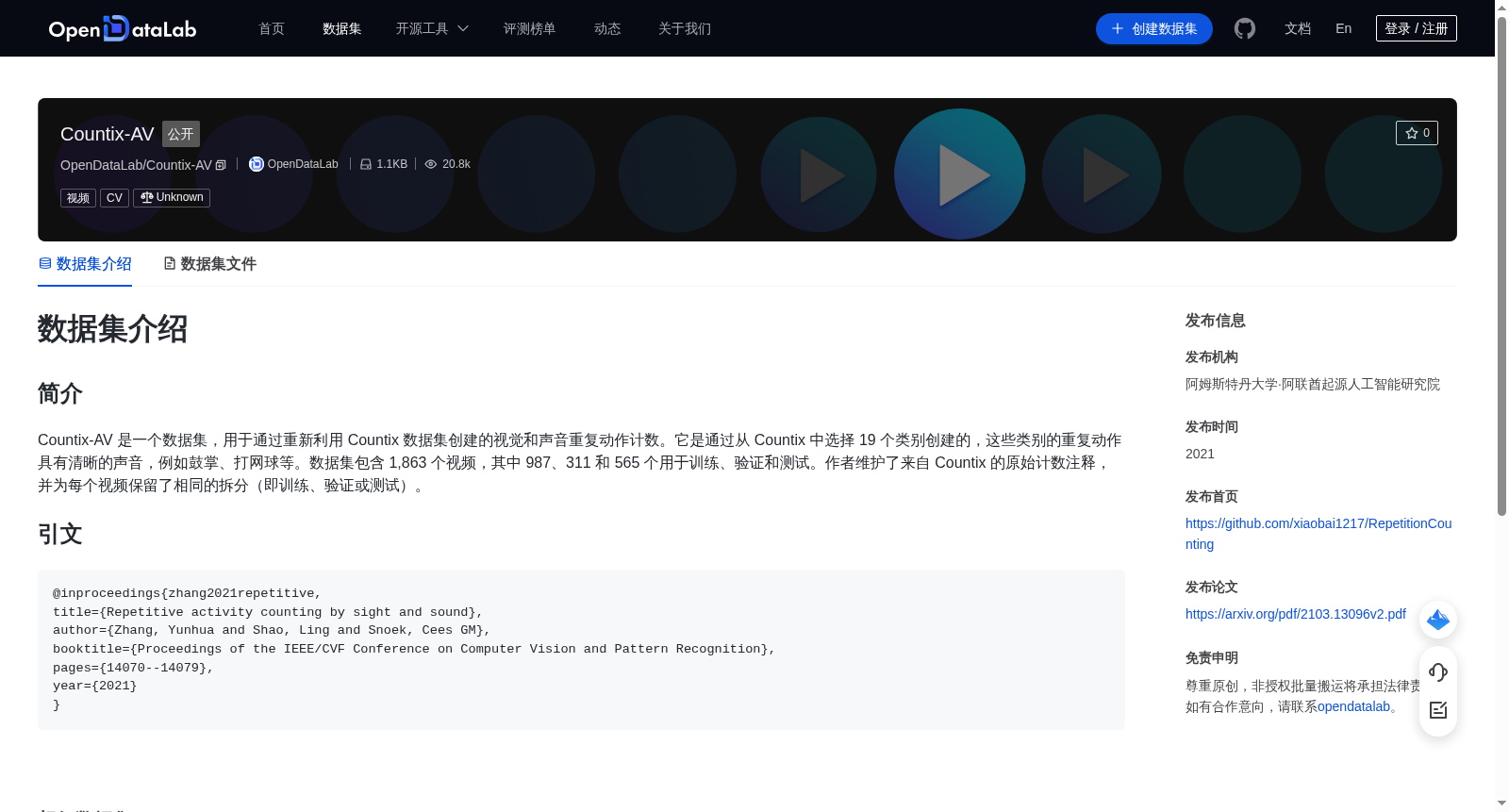Click the 1.1KB size value
The height and width of the screenshot is (812, 1509).
pyautogui.click(x=392, y=164)
